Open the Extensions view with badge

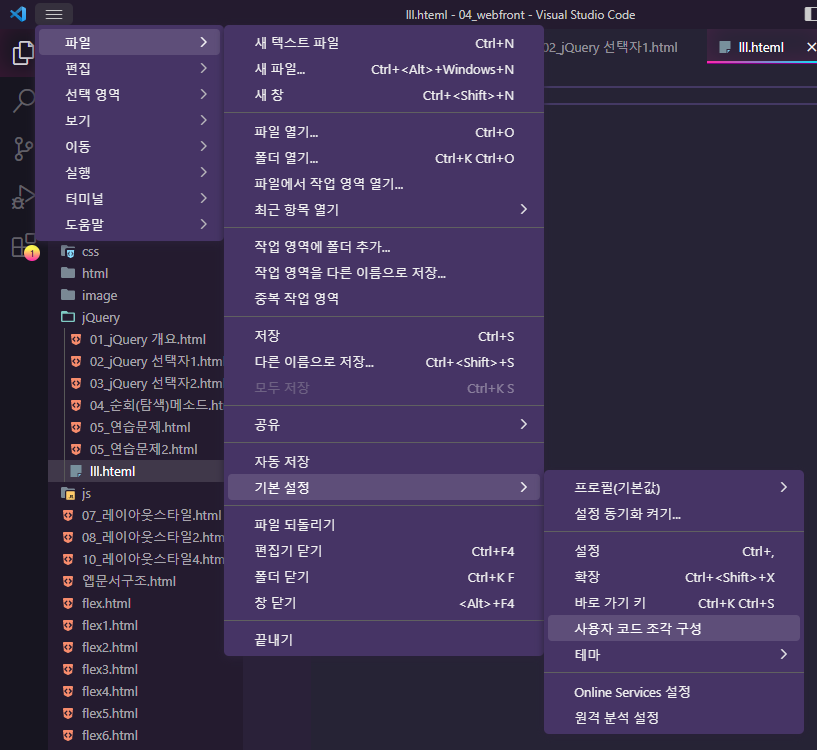[24, 246]
